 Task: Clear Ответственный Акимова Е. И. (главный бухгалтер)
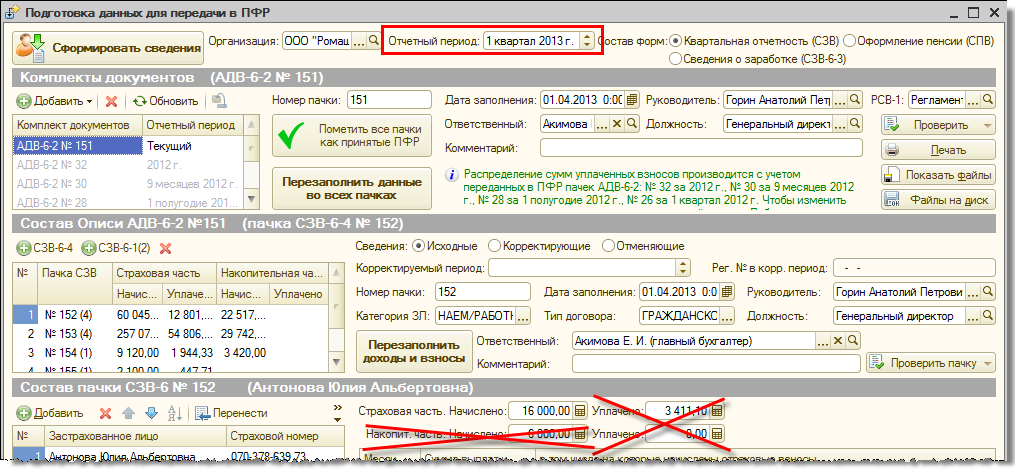point(838,341)
